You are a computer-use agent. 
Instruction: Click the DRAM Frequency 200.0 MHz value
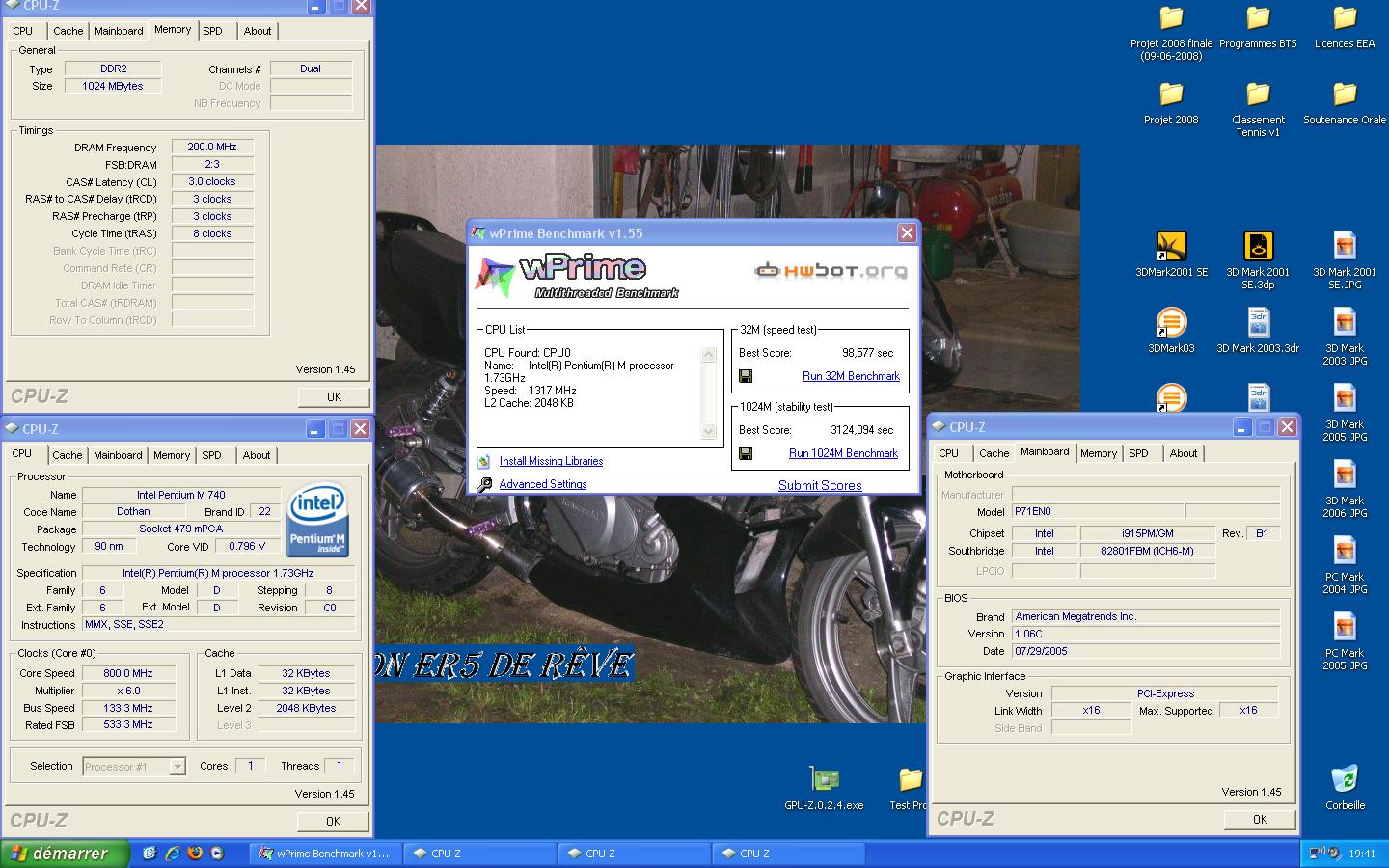[212, 148]
